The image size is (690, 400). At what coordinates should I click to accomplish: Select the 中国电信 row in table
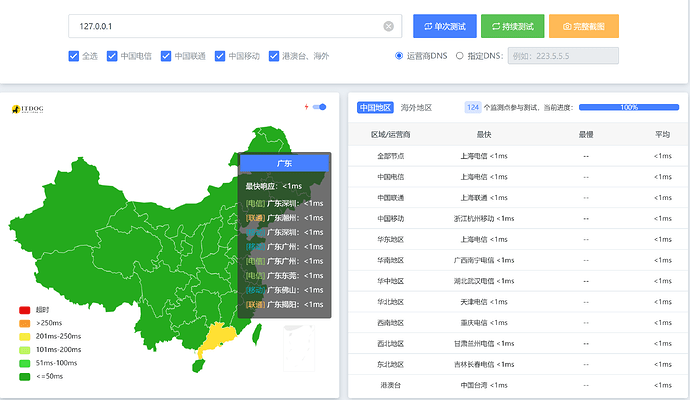(x=518, y=177)
